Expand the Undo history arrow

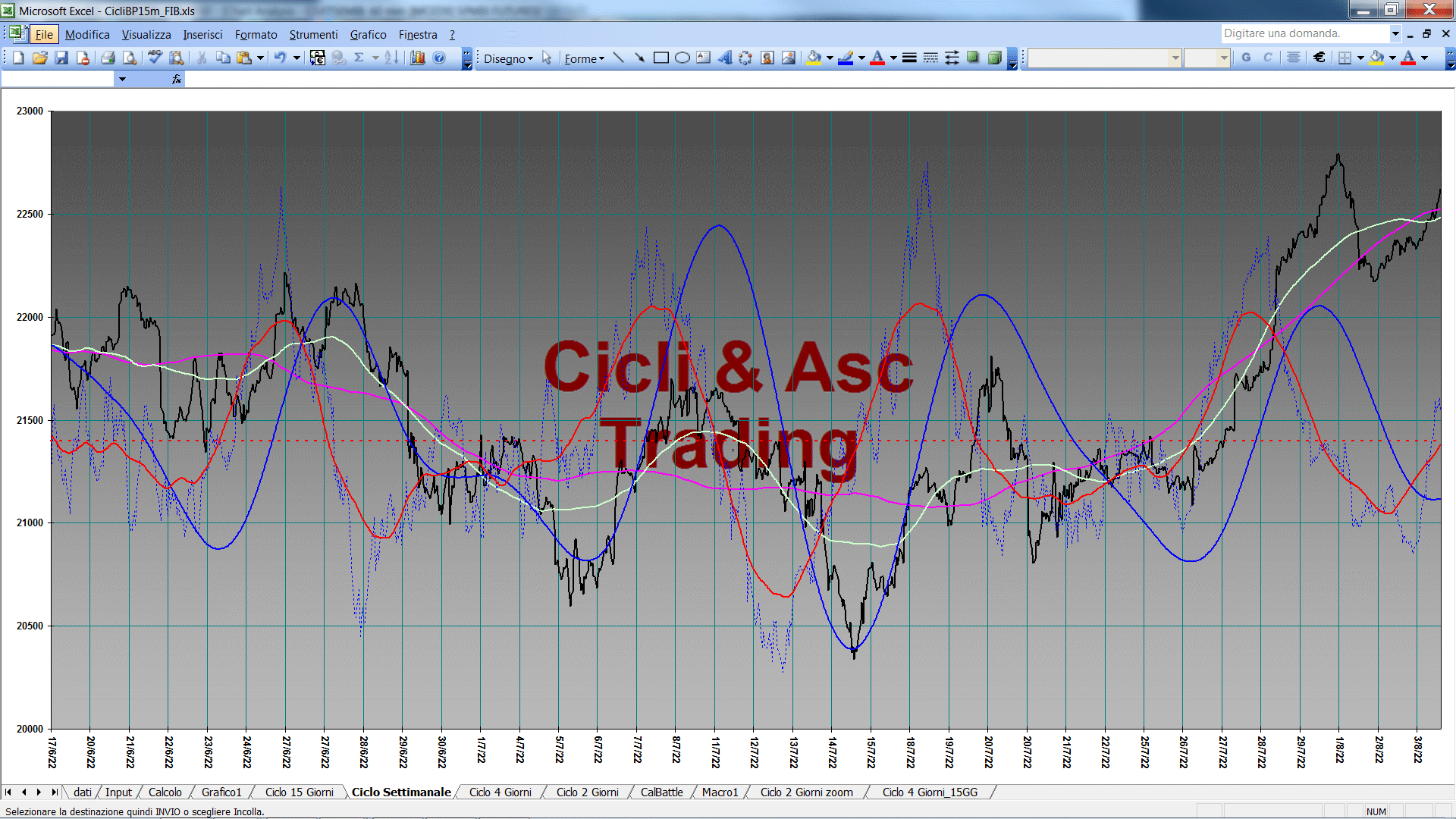(x=297, y=58)
